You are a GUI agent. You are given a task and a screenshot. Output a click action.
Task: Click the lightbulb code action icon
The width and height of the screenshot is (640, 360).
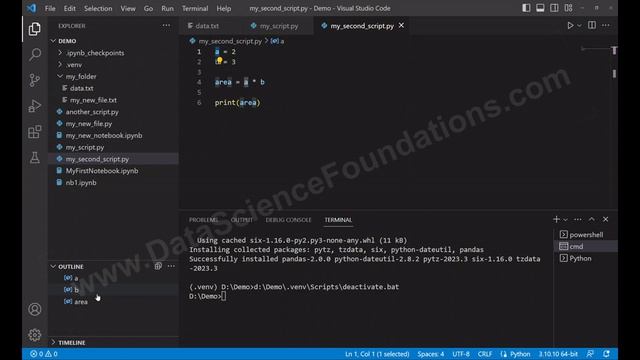click(x=220, y=60)
